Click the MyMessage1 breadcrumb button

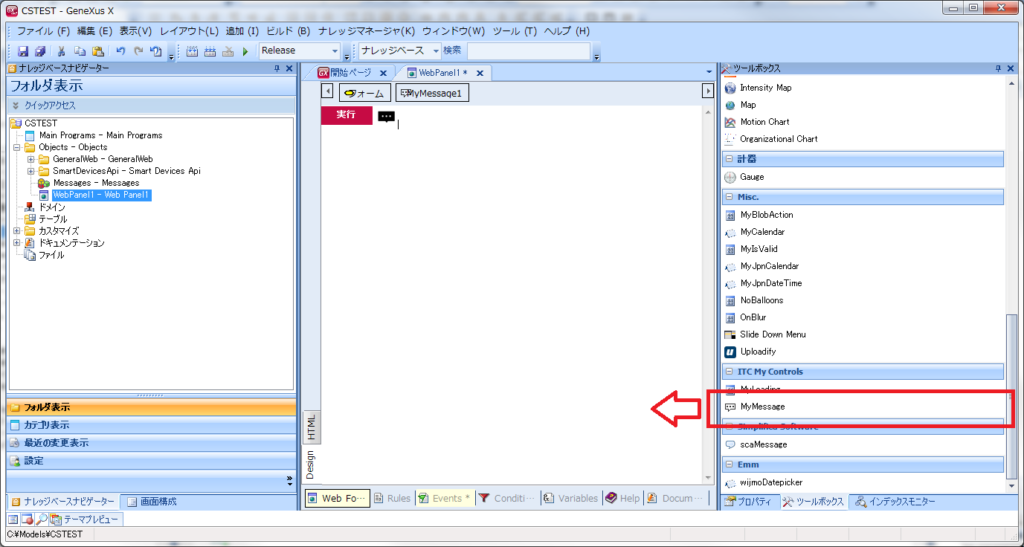(x=432, y=93)
